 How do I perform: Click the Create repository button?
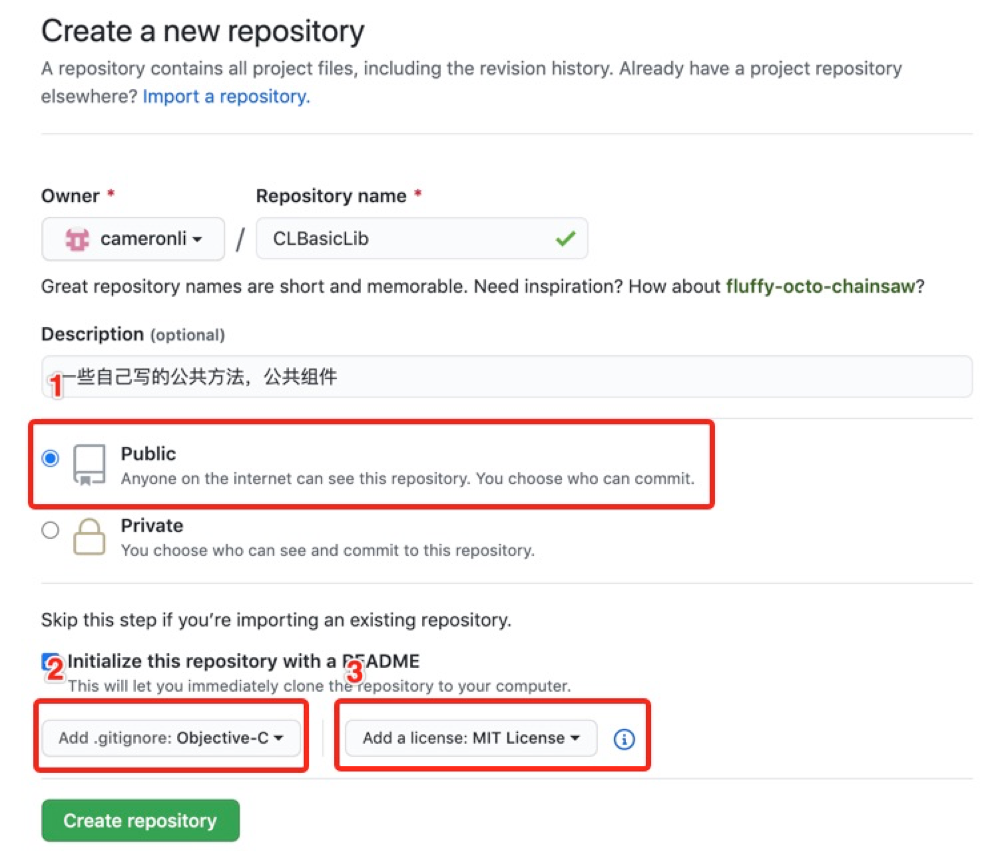pyautogui.click(x=140, y=820)
